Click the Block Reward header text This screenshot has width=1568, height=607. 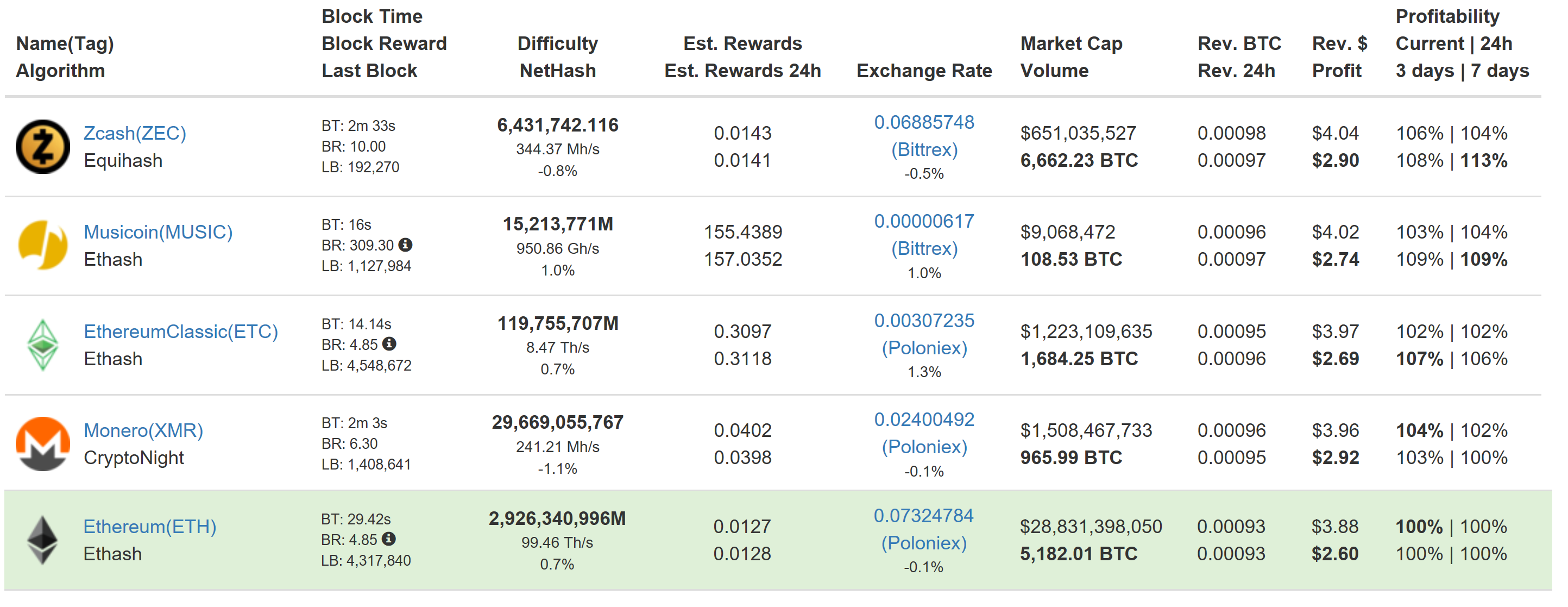pos(384,44)
